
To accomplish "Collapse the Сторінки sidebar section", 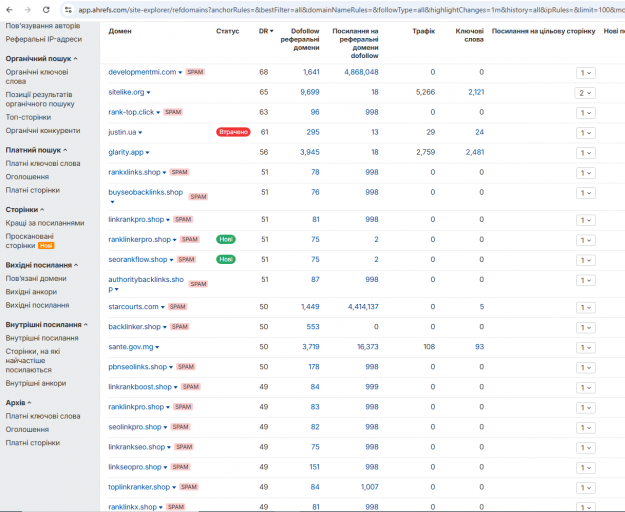I will (25, 210).
